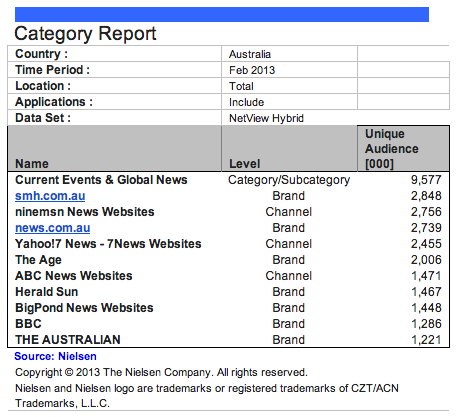Select Yahoo!7 News - 7News Websites name
The image size is (463, 417).
coord(108,244)
